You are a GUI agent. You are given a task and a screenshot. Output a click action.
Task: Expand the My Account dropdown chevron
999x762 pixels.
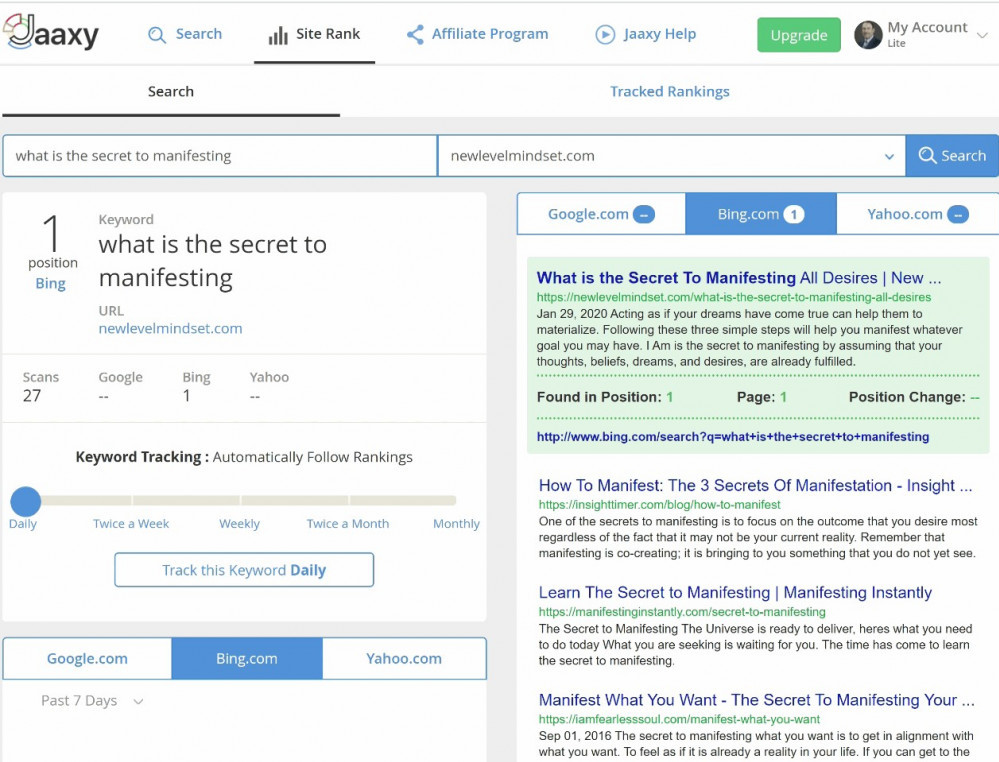coord(982,35)
